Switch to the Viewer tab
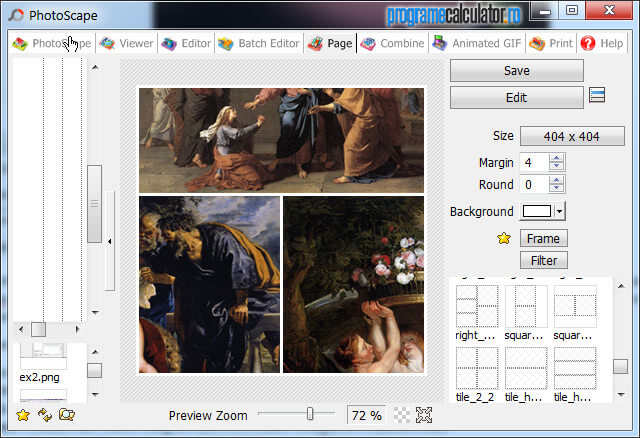Screen dimensions: 640x438 pyautogui.click(x=127, y=43)
